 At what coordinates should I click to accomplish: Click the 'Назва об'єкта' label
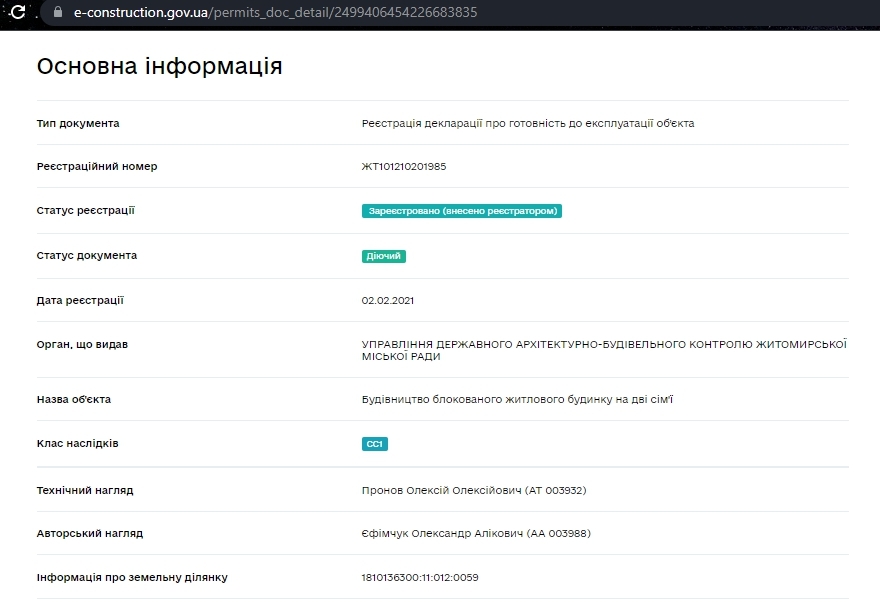point(74,400)
